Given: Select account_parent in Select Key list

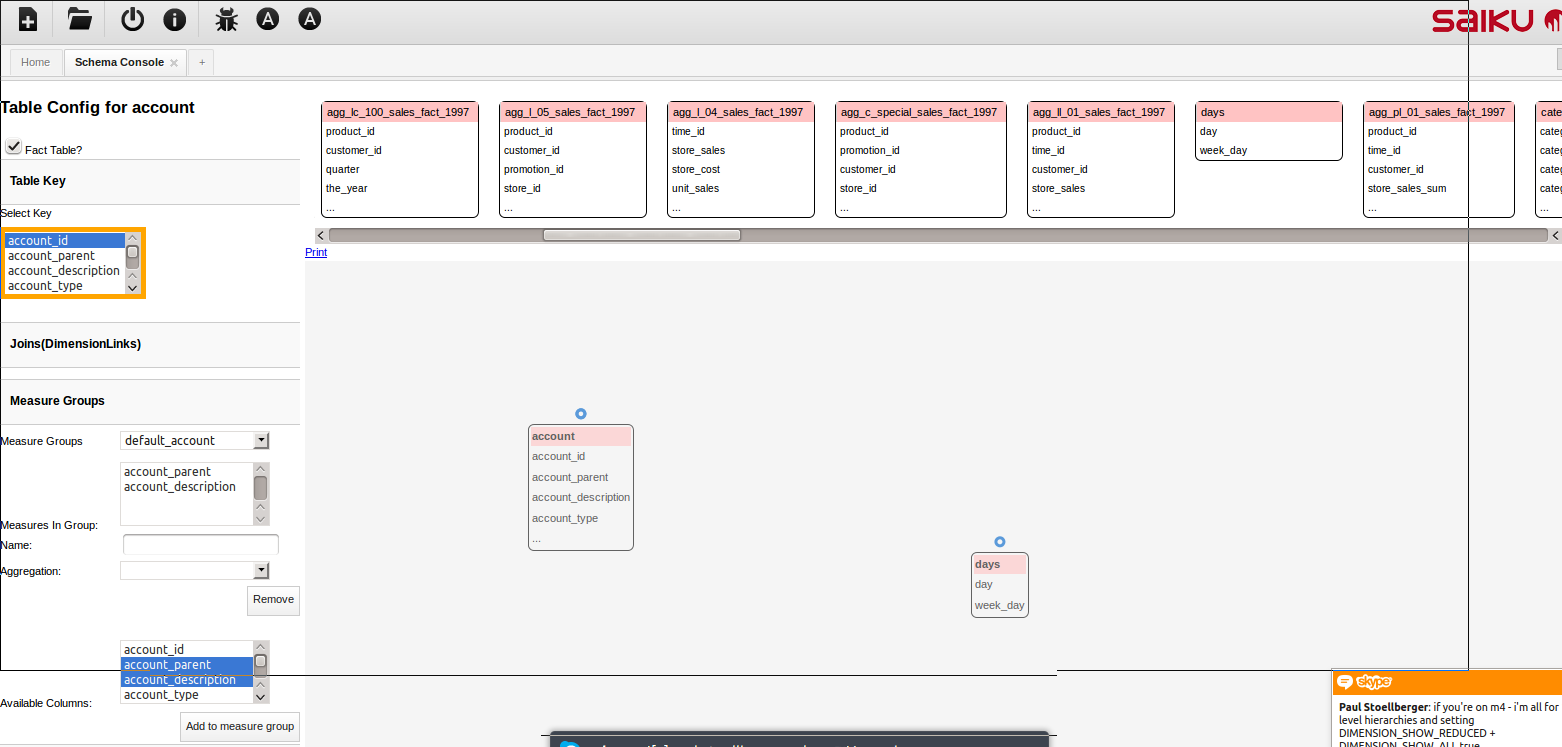Looking at the screenshot, I should coord(65,256).
